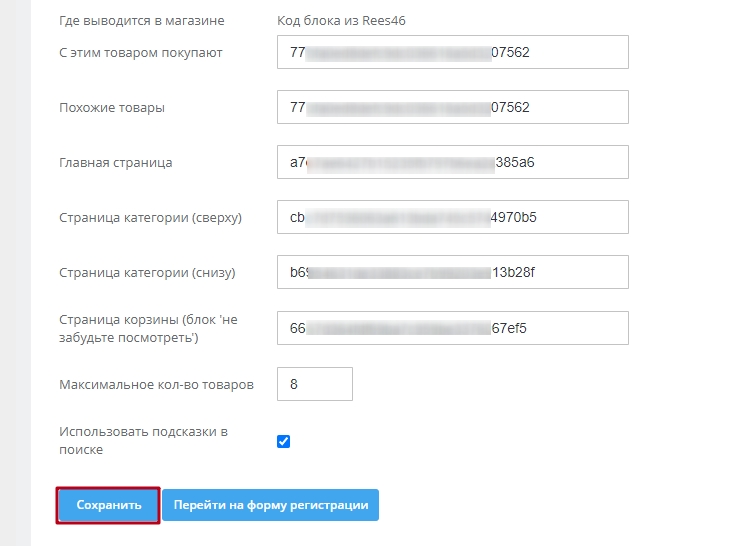Click the 'Максимальное кол-во товаров' label
The image size is (740, 546).
pos(156,384)
